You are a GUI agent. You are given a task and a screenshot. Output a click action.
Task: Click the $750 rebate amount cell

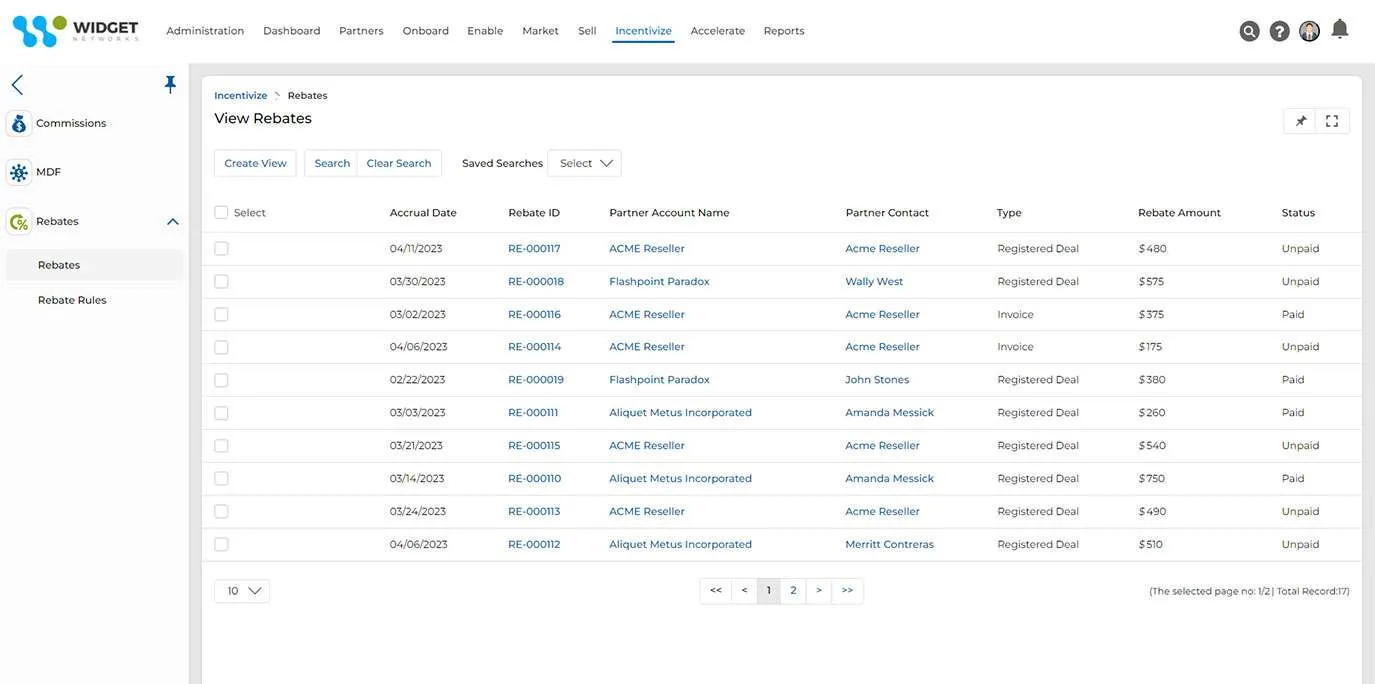coord(1152,479)
